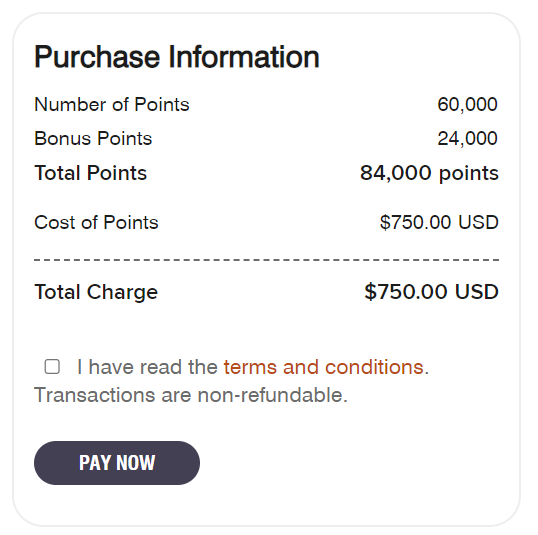This screenshot has height=535, width=538.
Task: Open the terms and conditions link
Action: pos(323,367)
